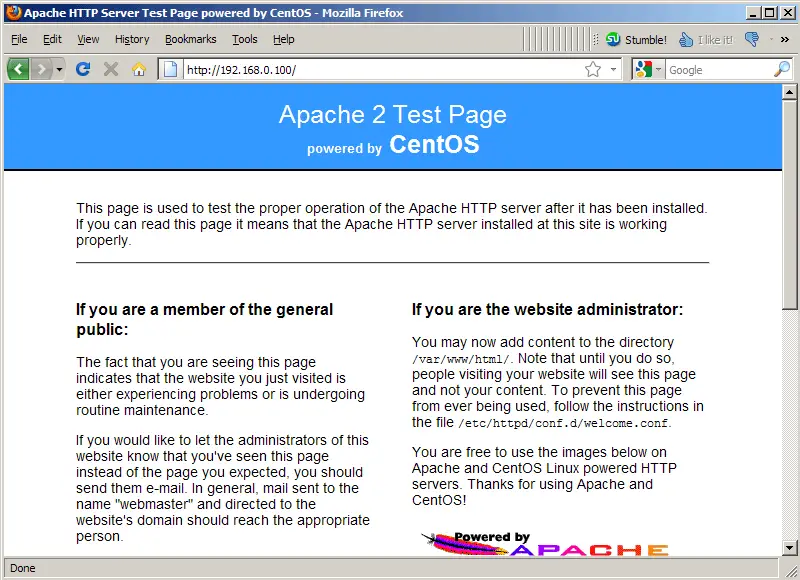This screenshot has height=580, width=800.
Task: Open the Bookmarks menu
Action: 190,39
